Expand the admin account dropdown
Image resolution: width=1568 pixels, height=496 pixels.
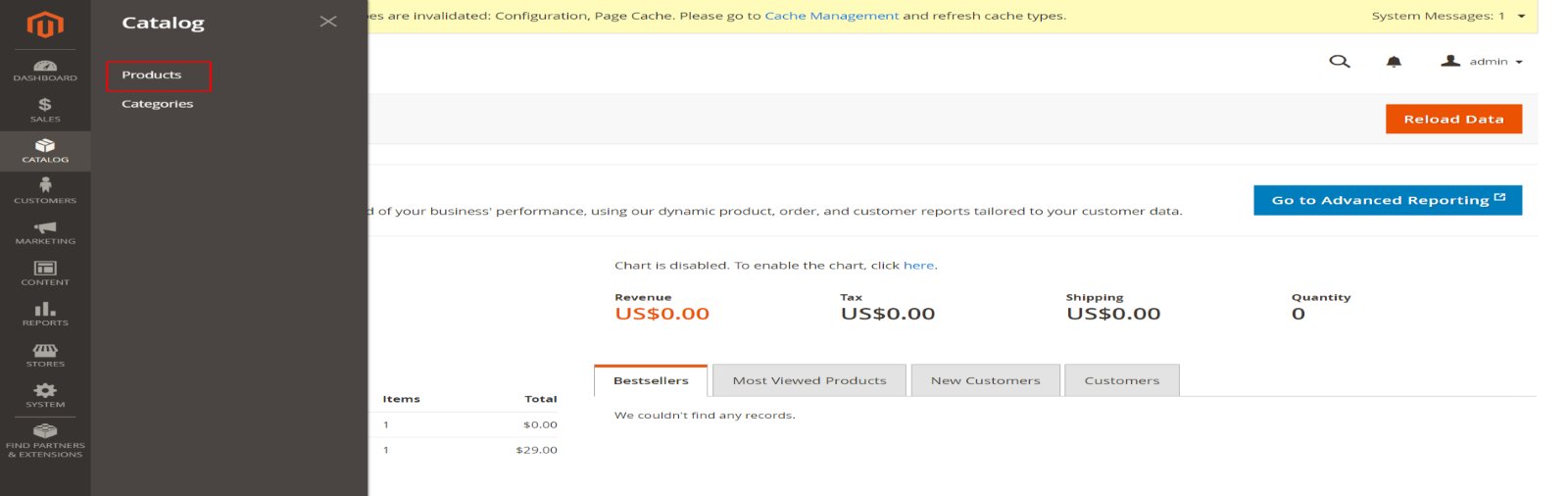coord(1482,62)
